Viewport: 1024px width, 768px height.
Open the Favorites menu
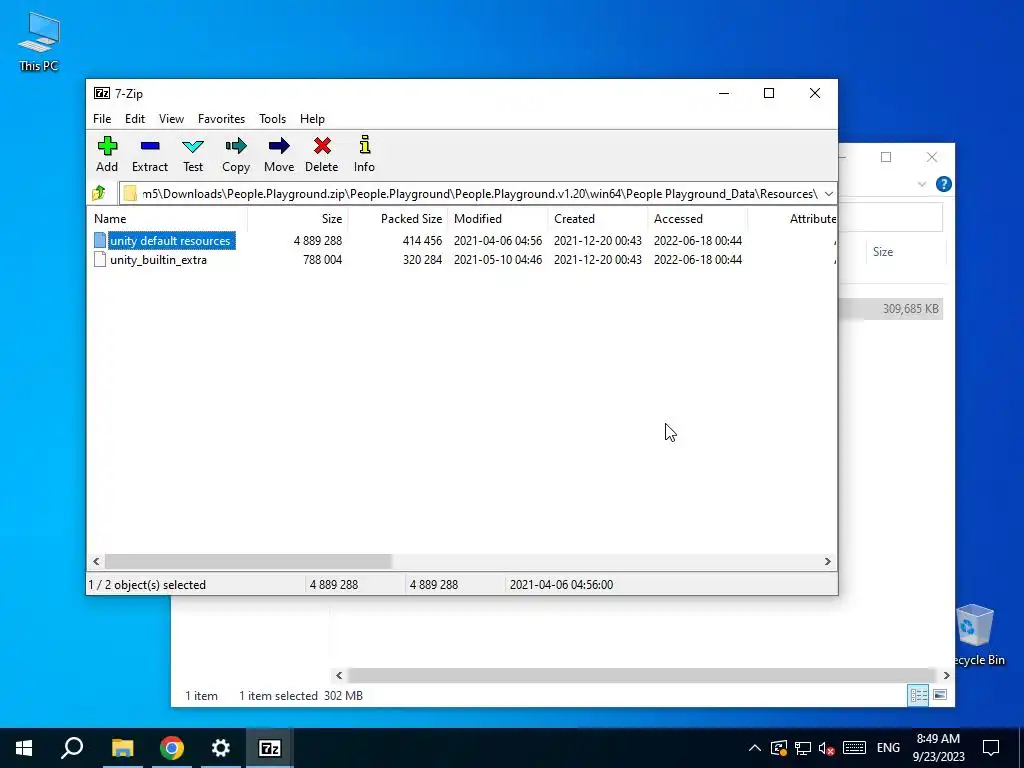tap(221, 119)
